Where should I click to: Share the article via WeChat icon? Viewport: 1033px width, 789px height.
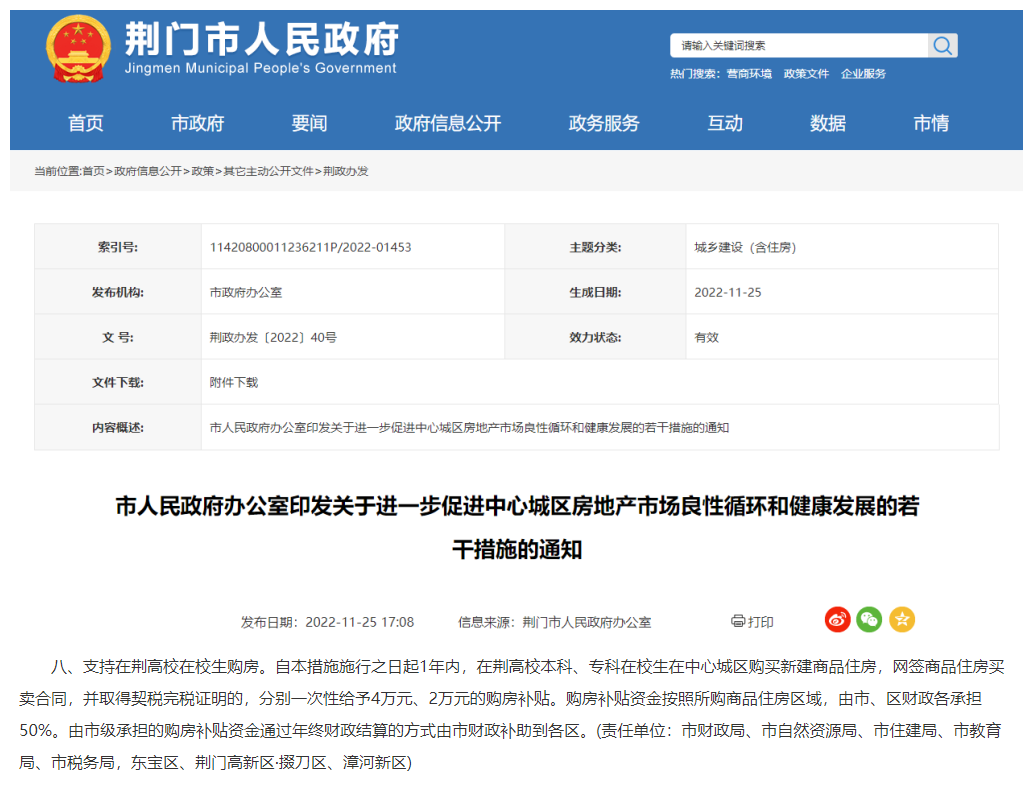pyautogui.click(x=869, y=620)
